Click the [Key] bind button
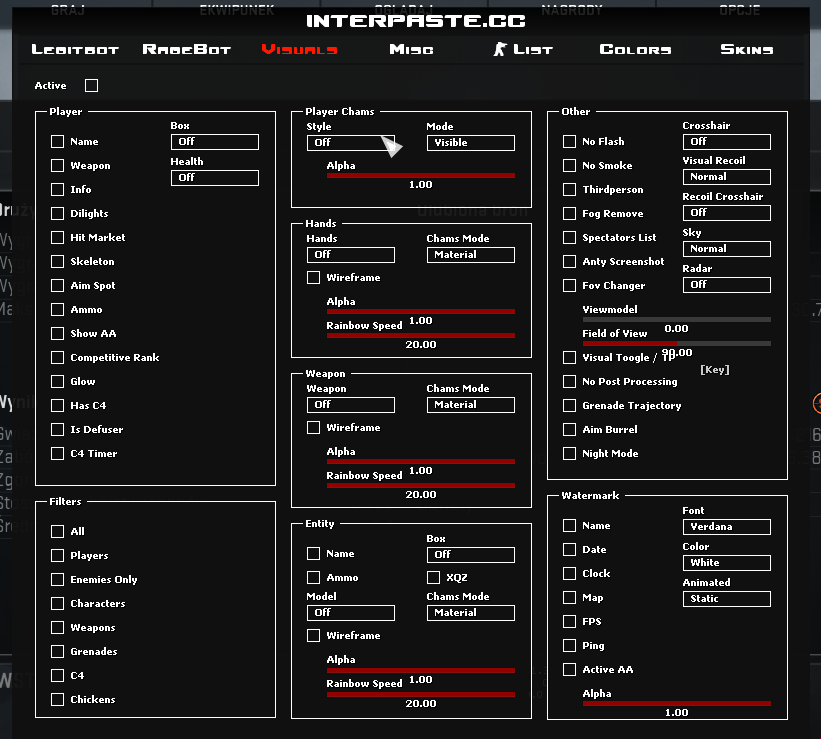 (714, 370)
